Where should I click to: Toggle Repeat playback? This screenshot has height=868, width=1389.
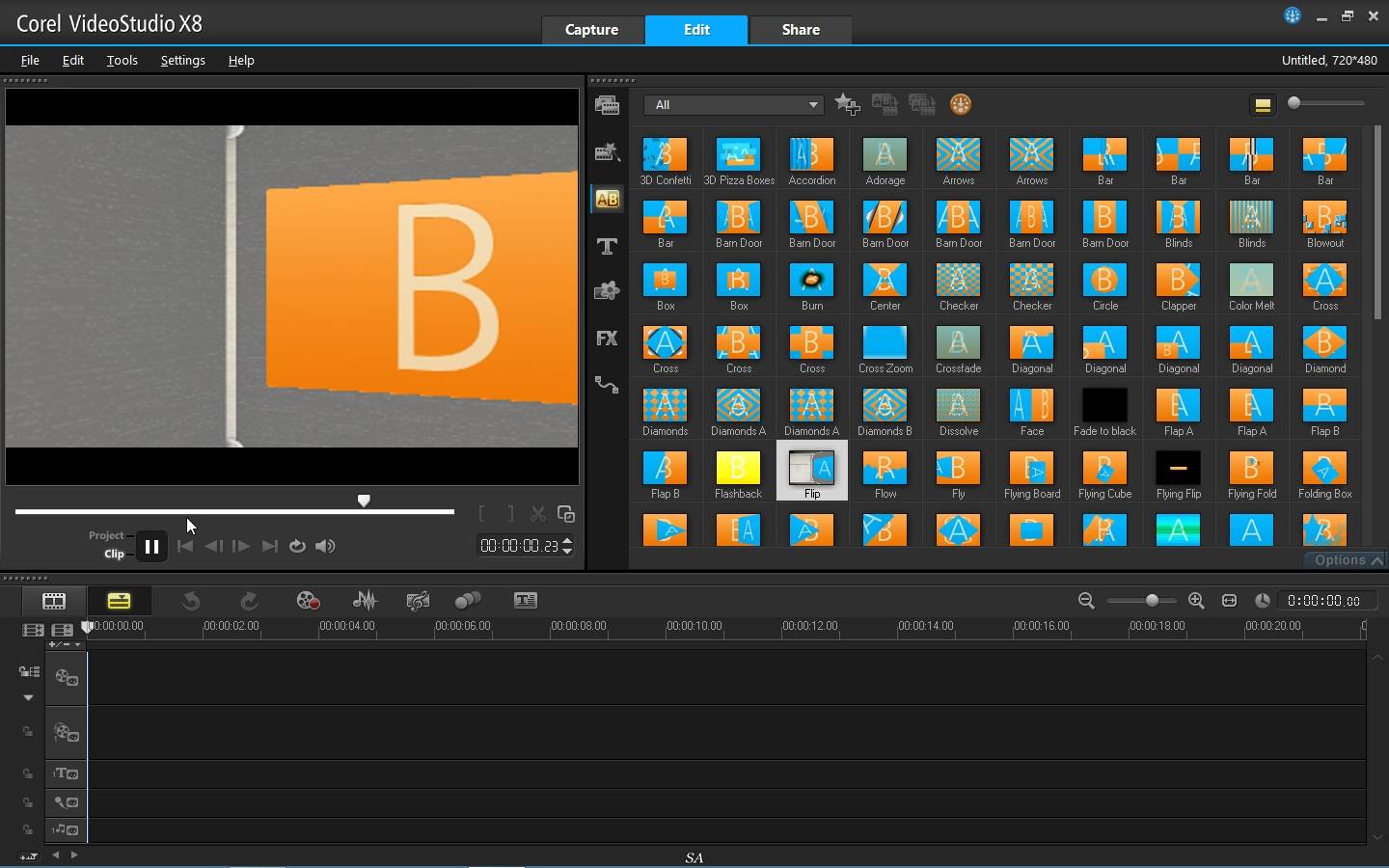[297, 546]
